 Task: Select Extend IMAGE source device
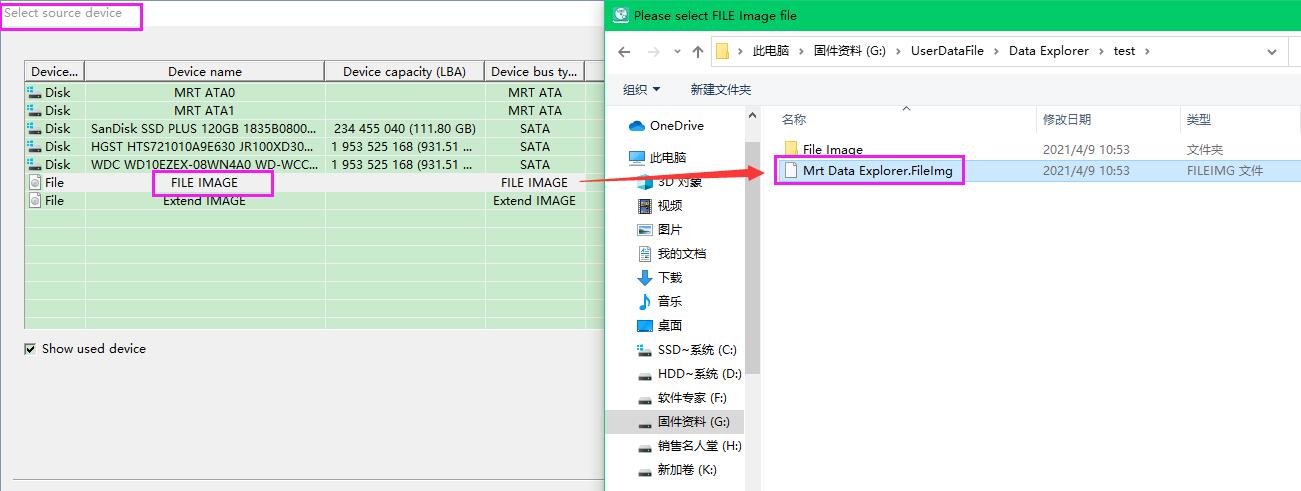tap(314, 200)
